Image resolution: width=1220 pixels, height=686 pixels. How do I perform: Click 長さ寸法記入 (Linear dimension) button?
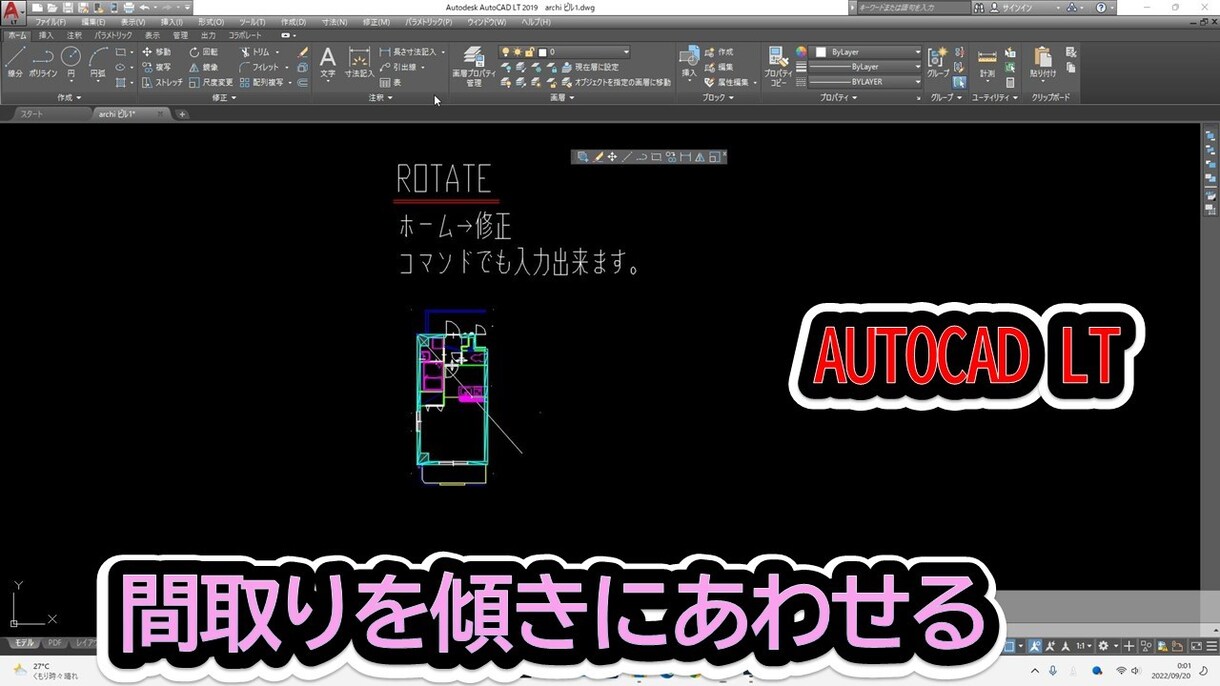[409, 52]
